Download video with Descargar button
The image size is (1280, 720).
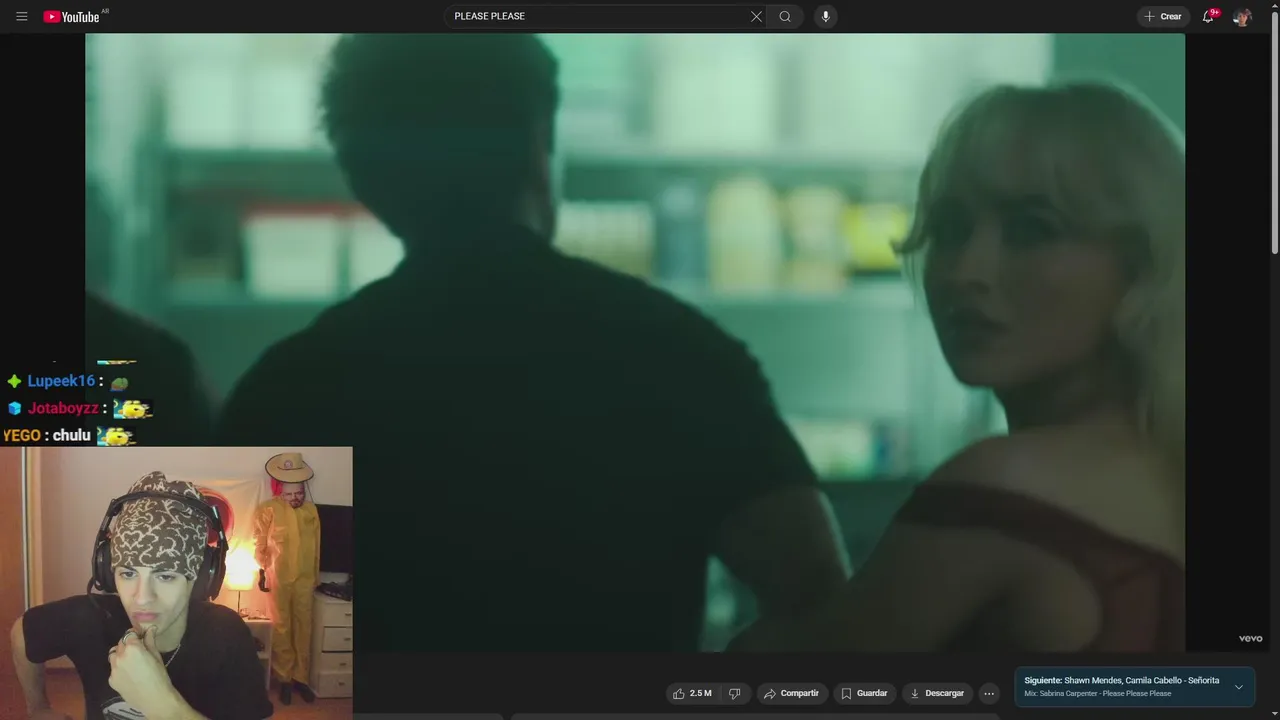tap(937, 693)
